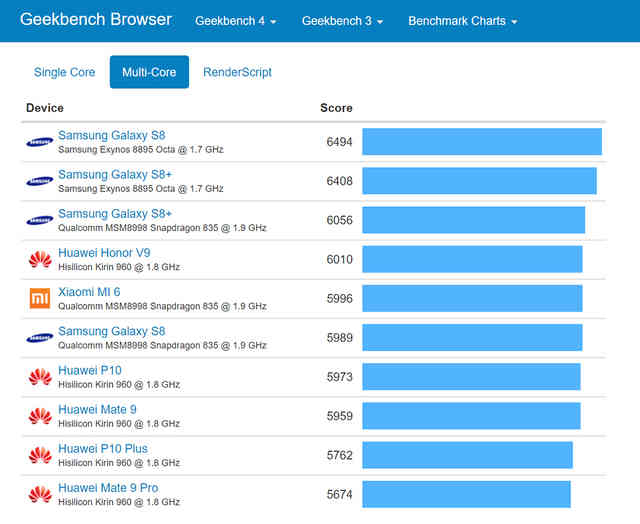Click the score bar for 5973
Image resolution: width=640 pixels, height=524 pixels.
471,377
